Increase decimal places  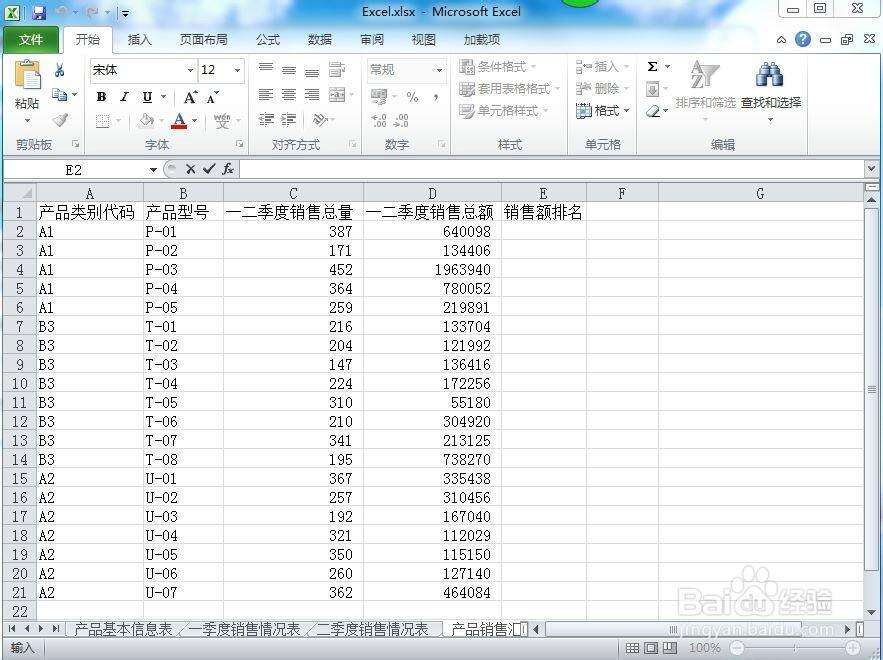[x=379, y=121]
